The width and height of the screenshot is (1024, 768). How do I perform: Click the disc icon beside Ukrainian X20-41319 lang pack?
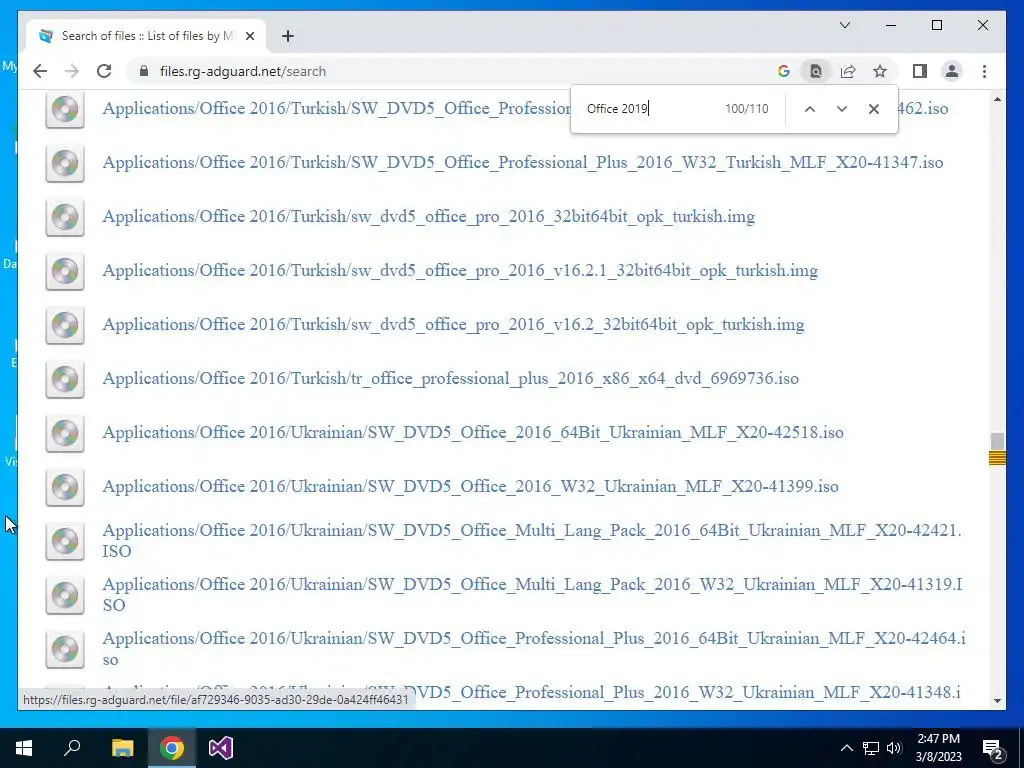pos(65,595)
